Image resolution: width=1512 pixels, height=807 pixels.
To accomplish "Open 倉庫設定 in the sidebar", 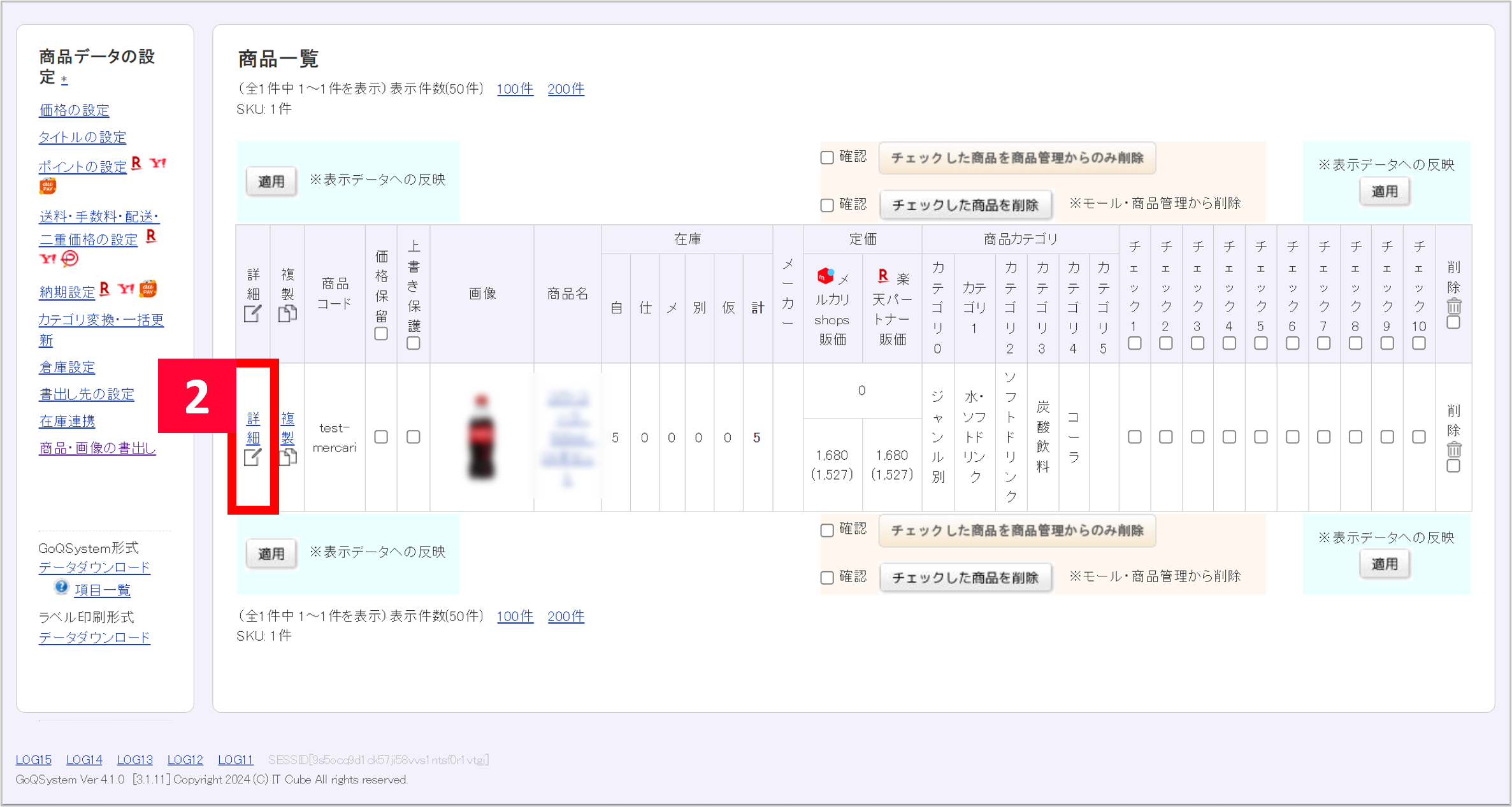I will click(67, 368).
